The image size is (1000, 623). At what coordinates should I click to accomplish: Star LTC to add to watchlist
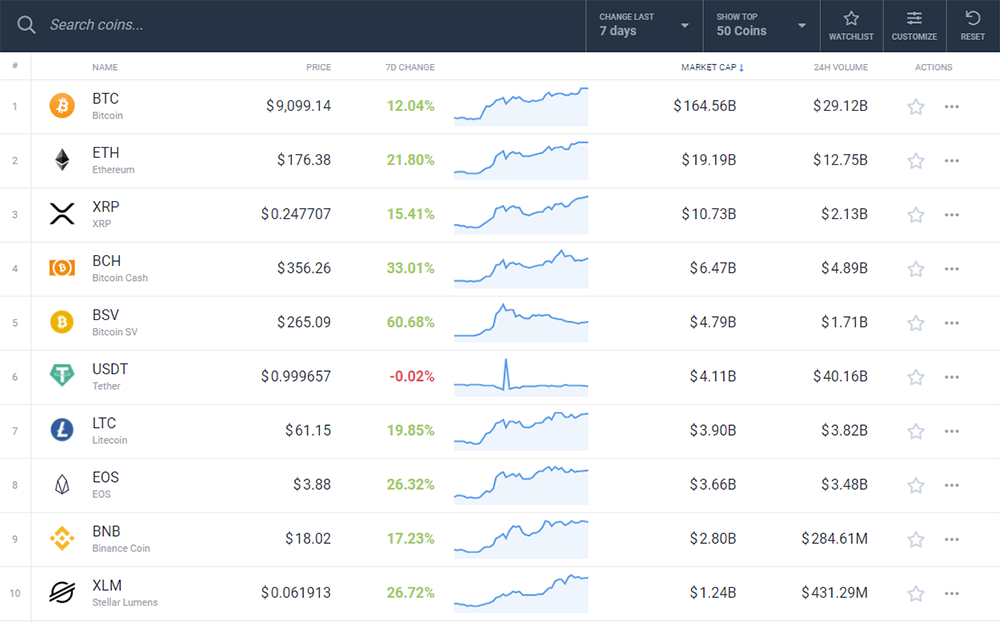pos(916,432)
